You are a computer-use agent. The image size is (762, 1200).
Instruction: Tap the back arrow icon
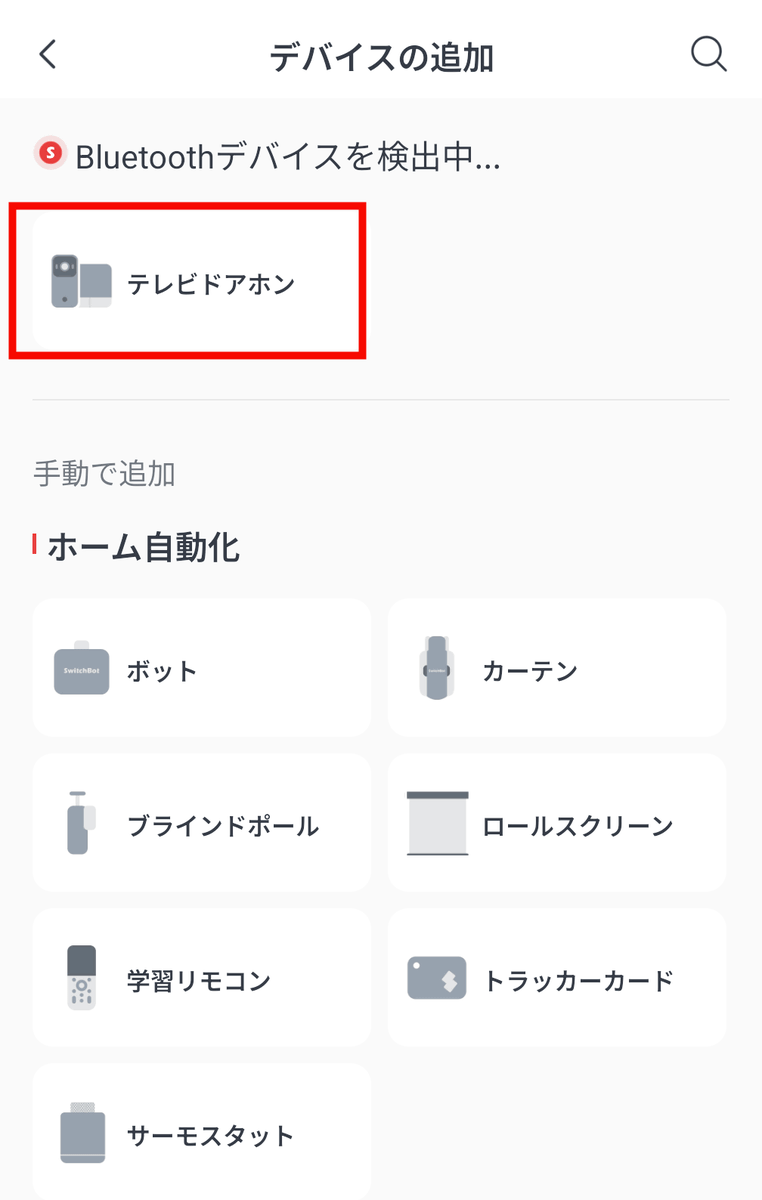(48, 55)
